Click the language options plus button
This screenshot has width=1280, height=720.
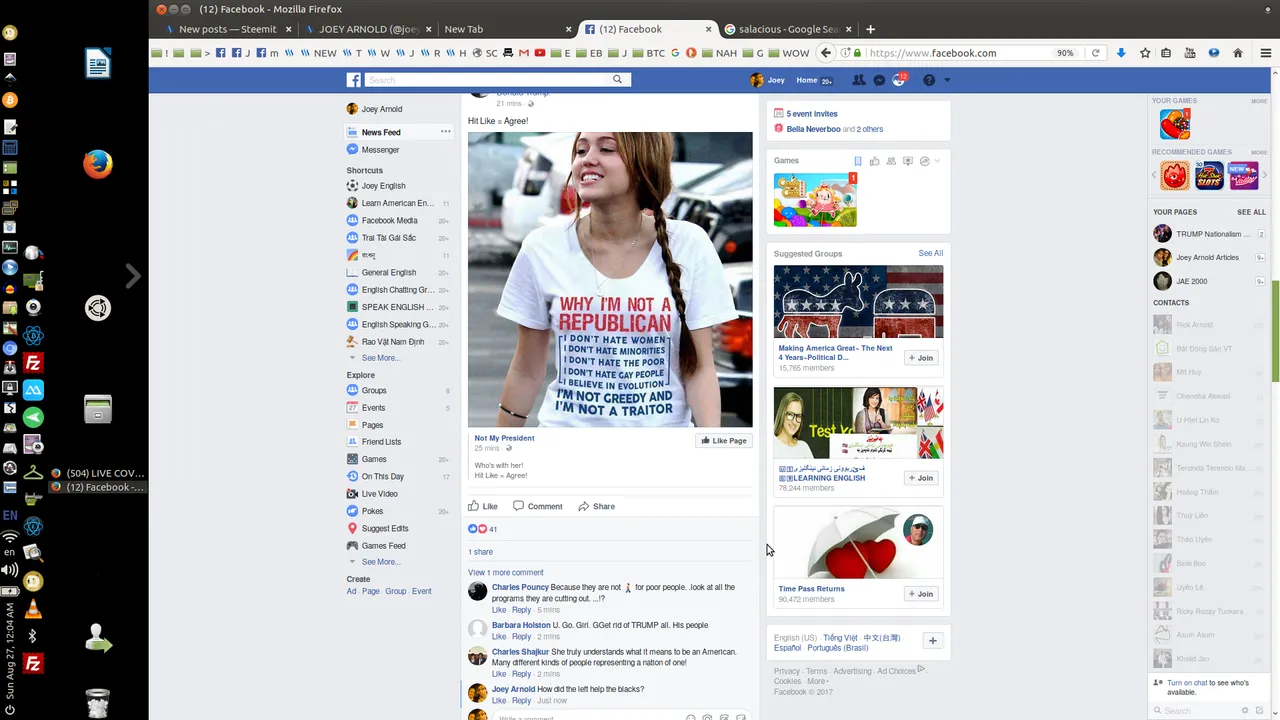coord(932,641)
